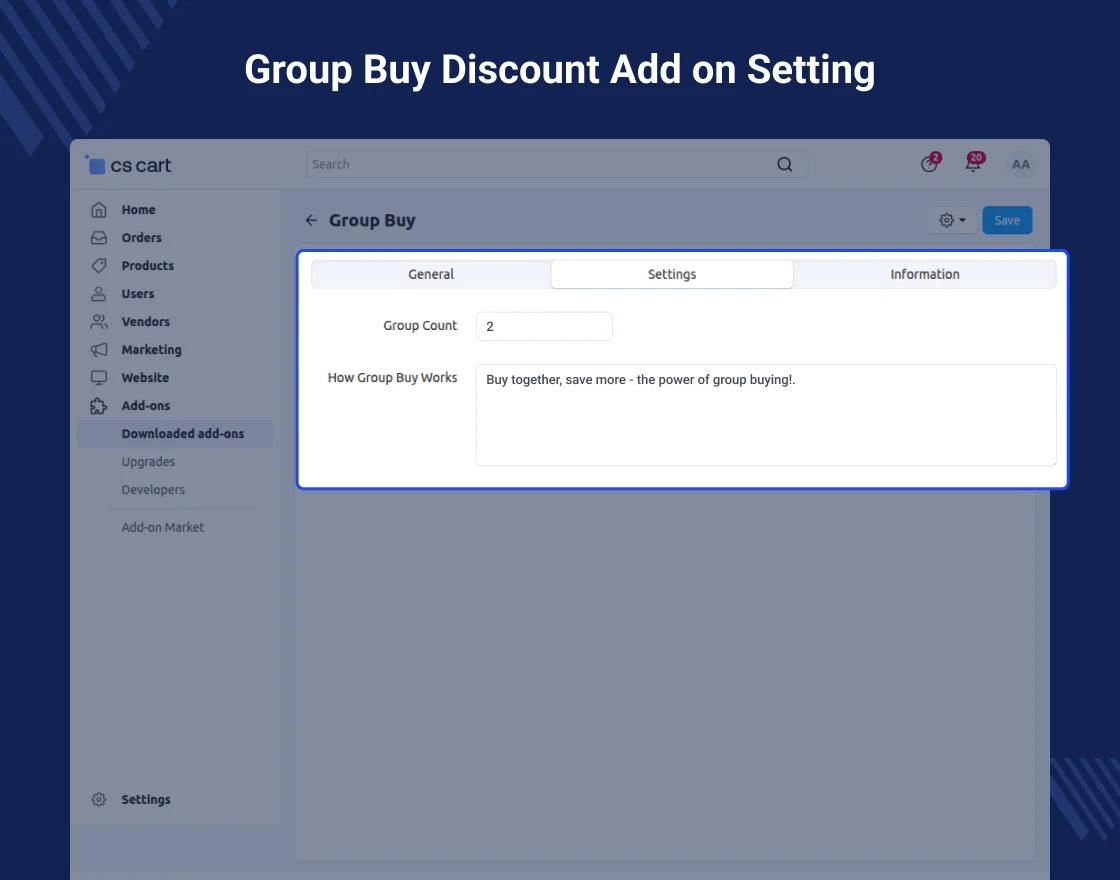Open the bell notifications with badge 20
This screenshot has width=1120, height=880.
point(973,164)
